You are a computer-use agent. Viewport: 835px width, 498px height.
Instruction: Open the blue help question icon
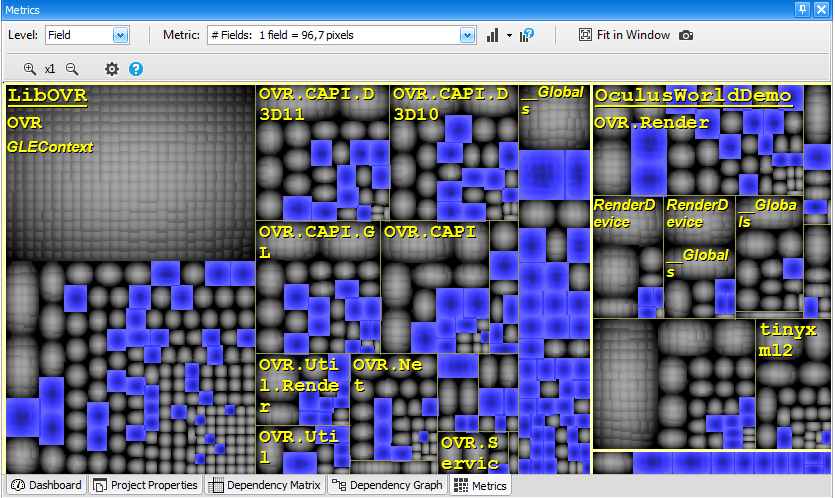[136, 69]
